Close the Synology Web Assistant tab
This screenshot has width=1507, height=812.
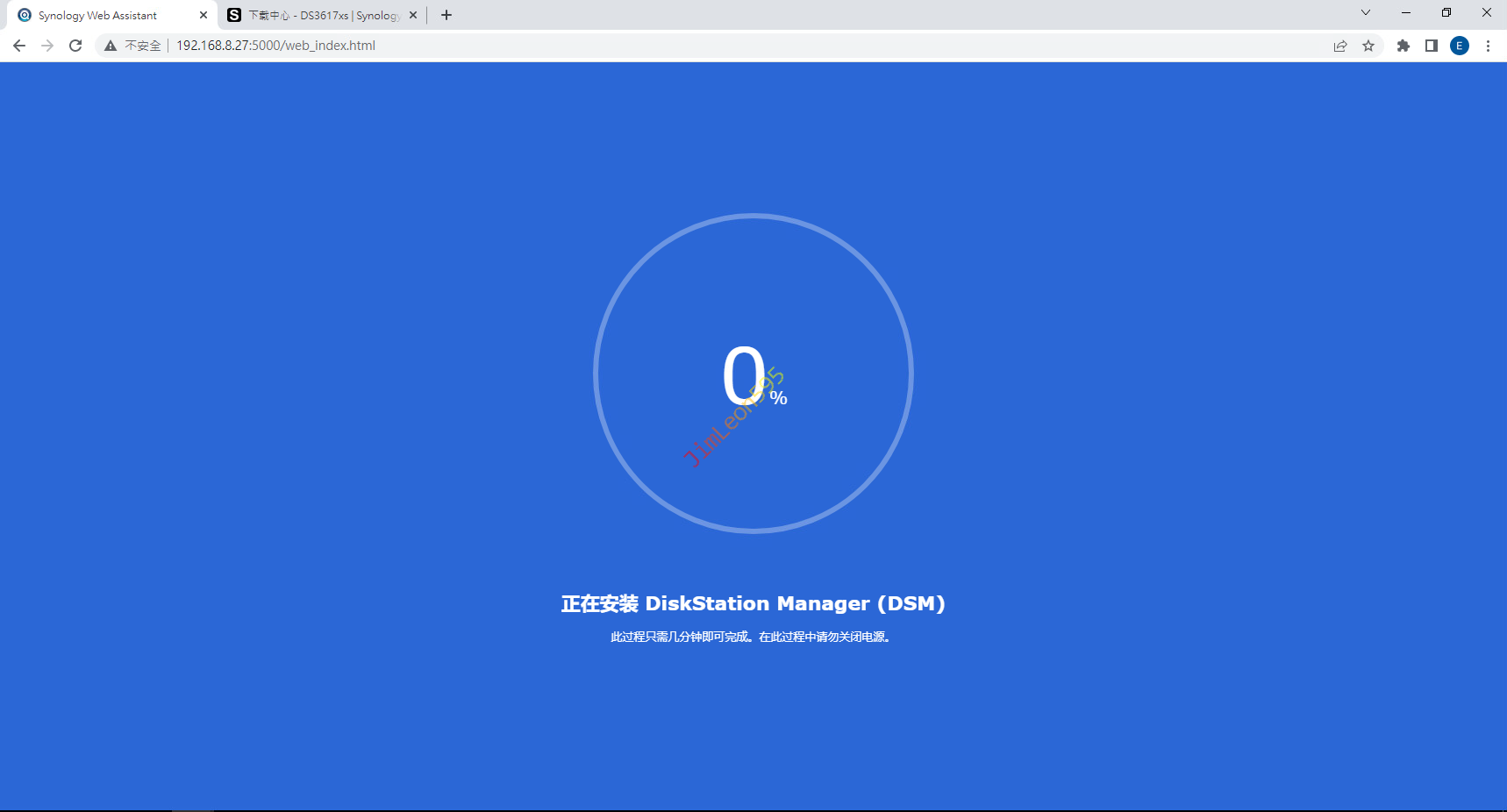pos(204,15)
